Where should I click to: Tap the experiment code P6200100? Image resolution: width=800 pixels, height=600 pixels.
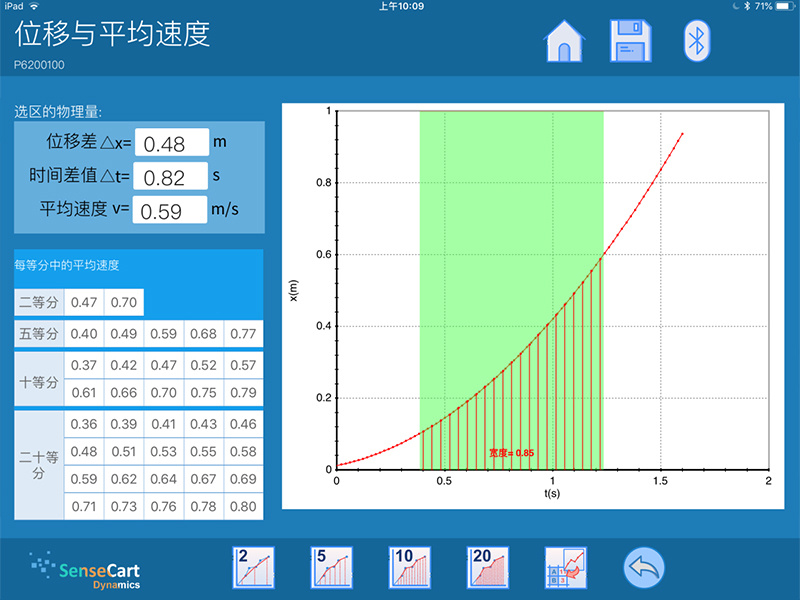[39, 65]
